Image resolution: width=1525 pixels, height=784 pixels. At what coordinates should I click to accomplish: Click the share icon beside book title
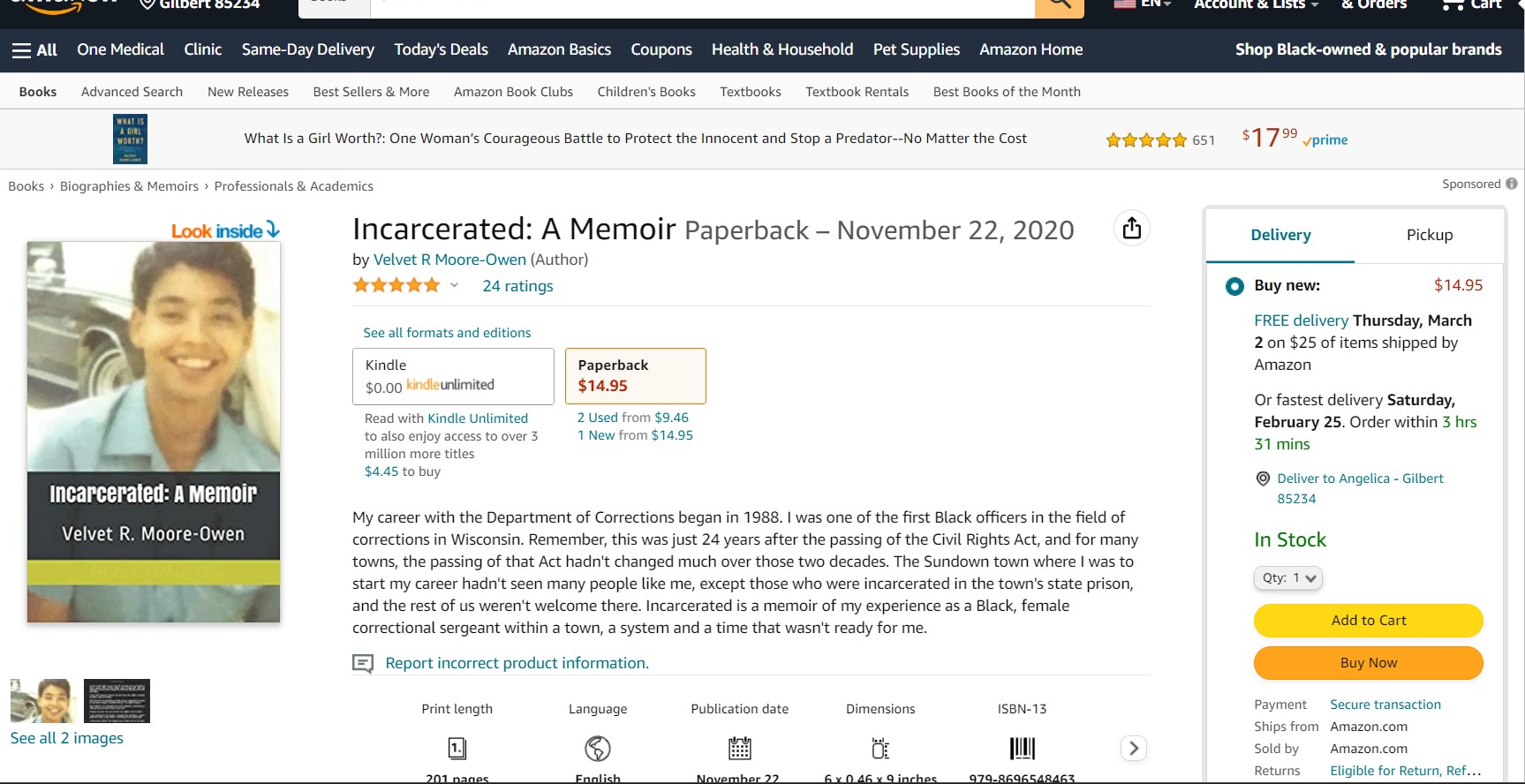(1131, 229)
